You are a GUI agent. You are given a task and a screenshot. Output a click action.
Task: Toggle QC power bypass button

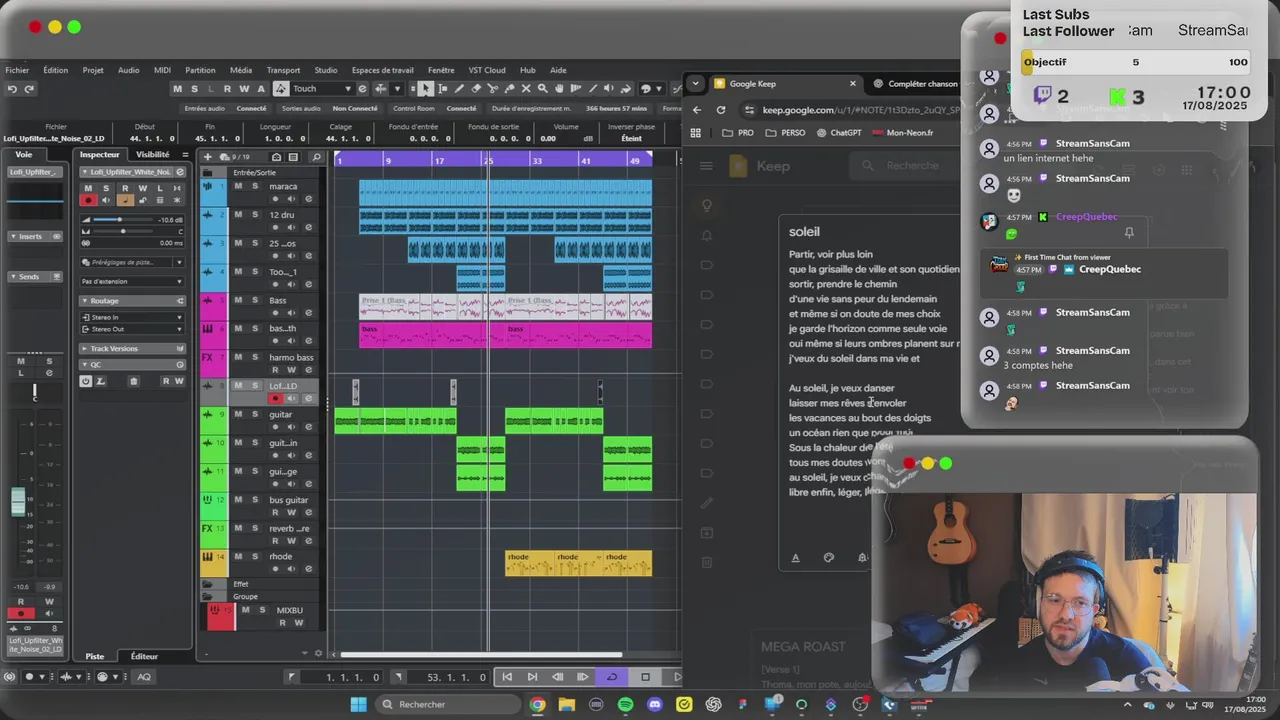(86, 381)
